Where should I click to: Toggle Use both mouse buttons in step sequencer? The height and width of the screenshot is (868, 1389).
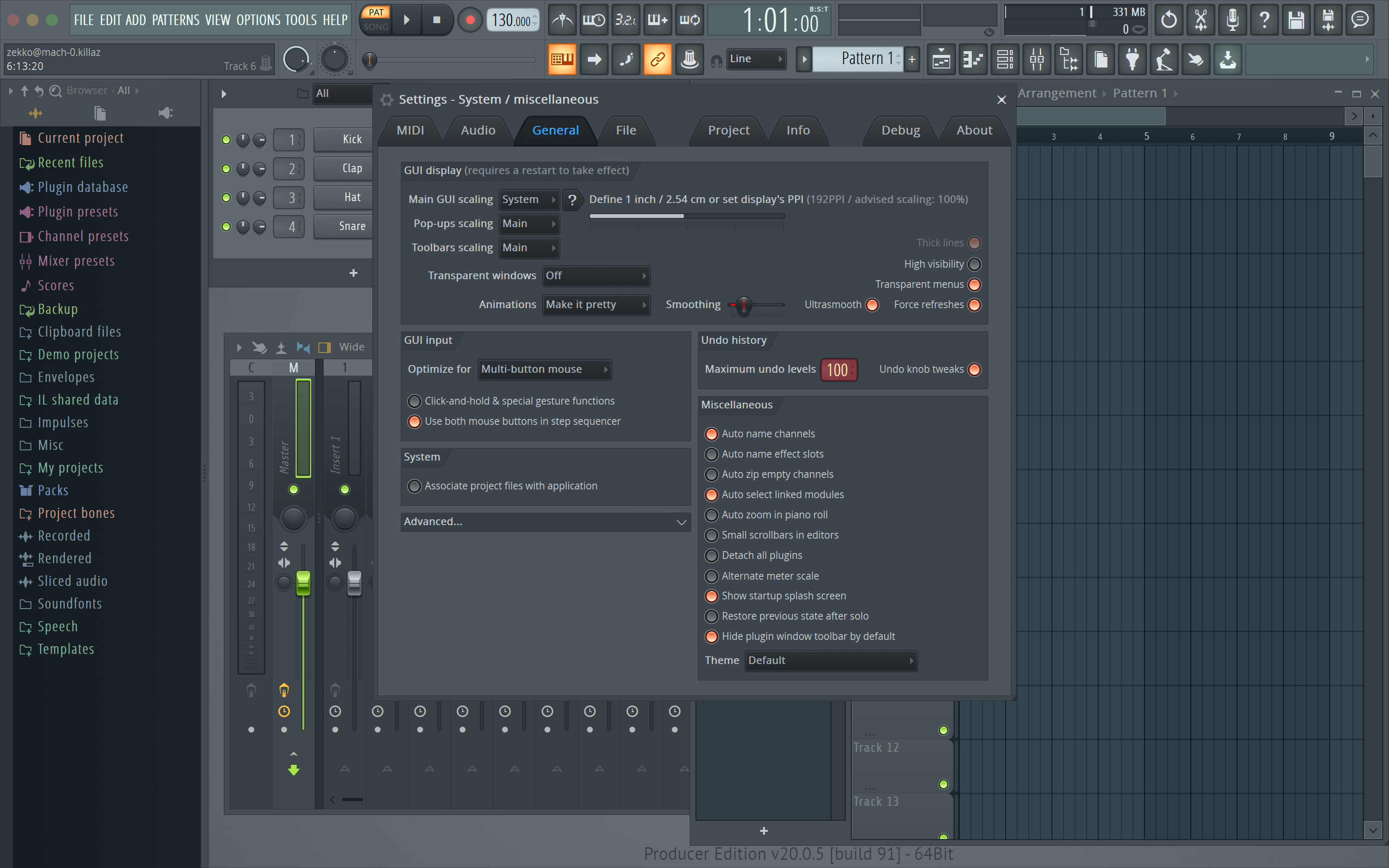[414, 421]
